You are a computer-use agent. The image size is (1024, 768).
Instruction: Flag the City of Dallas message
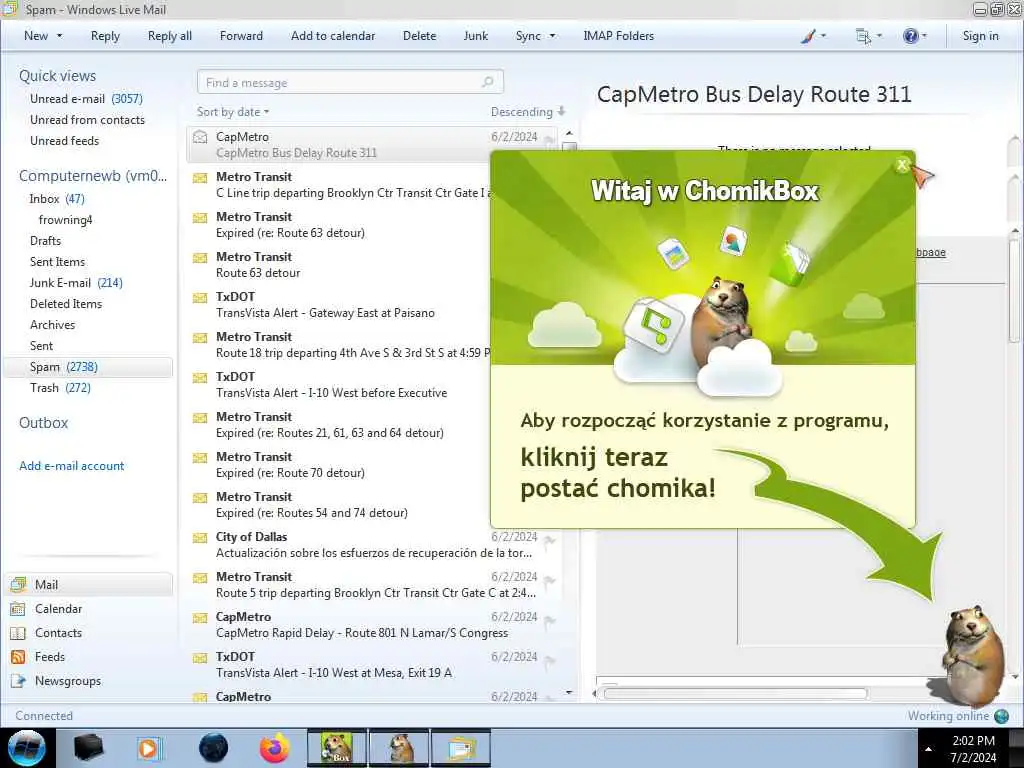coord(550,540)
